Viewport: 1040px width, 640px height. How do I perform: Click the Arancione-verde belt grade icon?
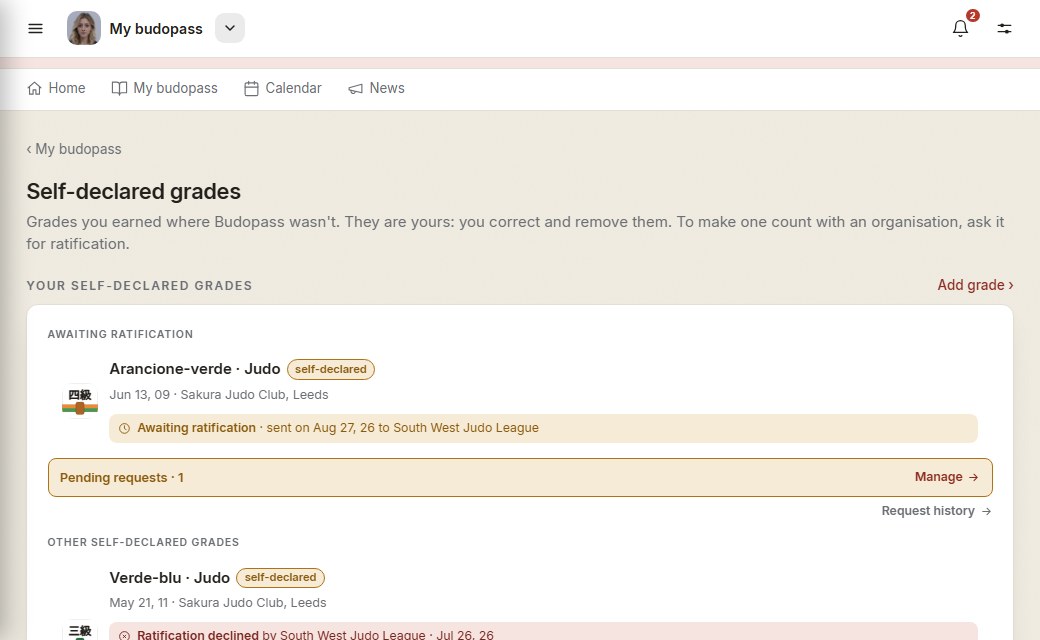(80, 401)
